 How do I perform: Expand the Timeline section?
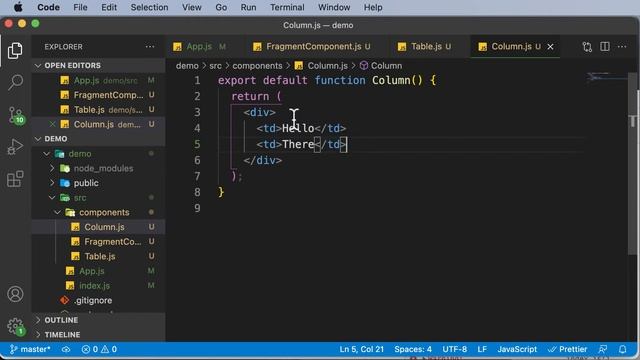coord(98,335)
